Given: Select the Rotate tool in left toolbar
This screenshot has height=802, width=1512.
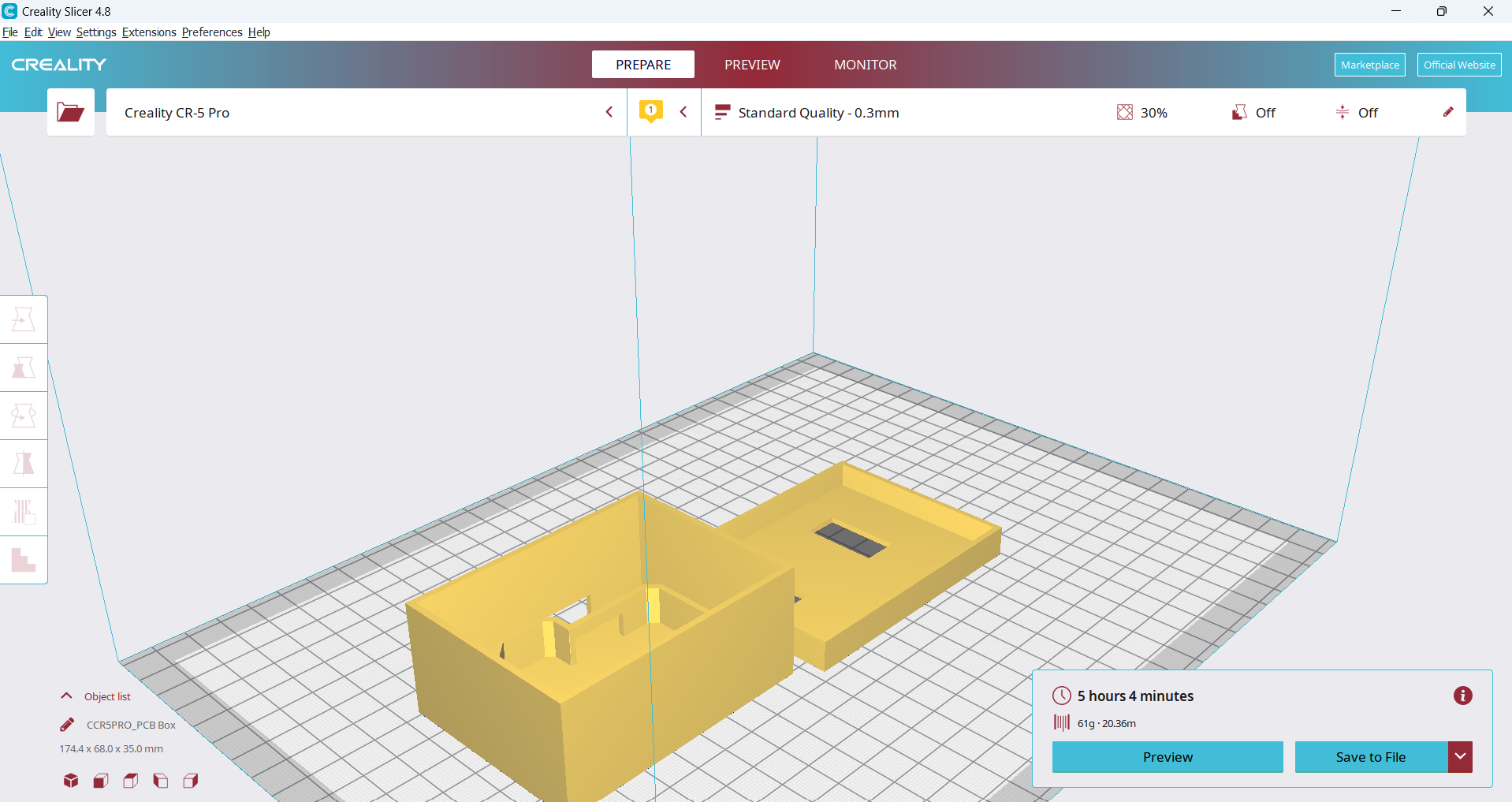Looking at the screenshot, I should point(24,416).
